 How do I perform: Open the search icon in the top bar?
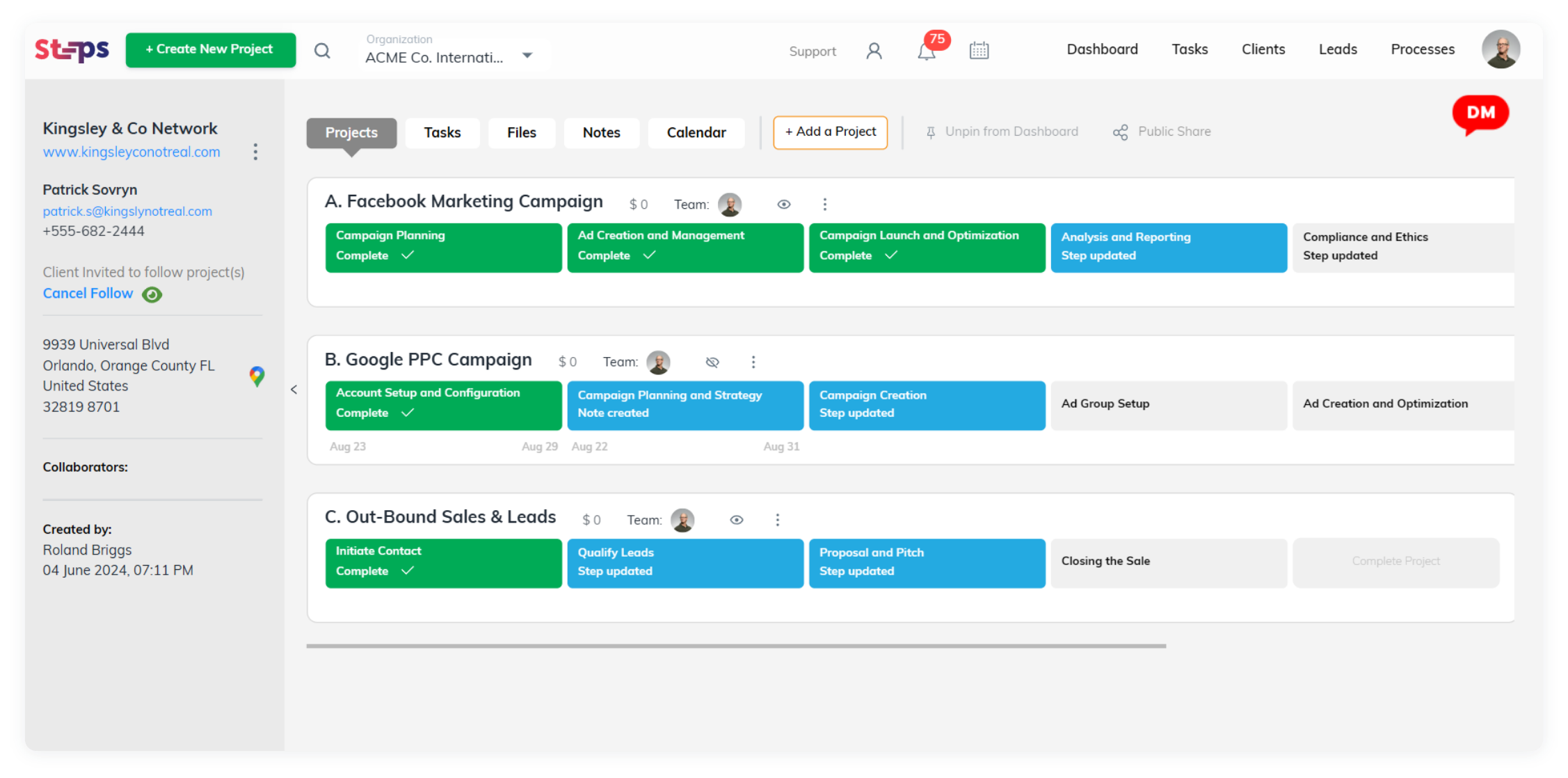322,51
